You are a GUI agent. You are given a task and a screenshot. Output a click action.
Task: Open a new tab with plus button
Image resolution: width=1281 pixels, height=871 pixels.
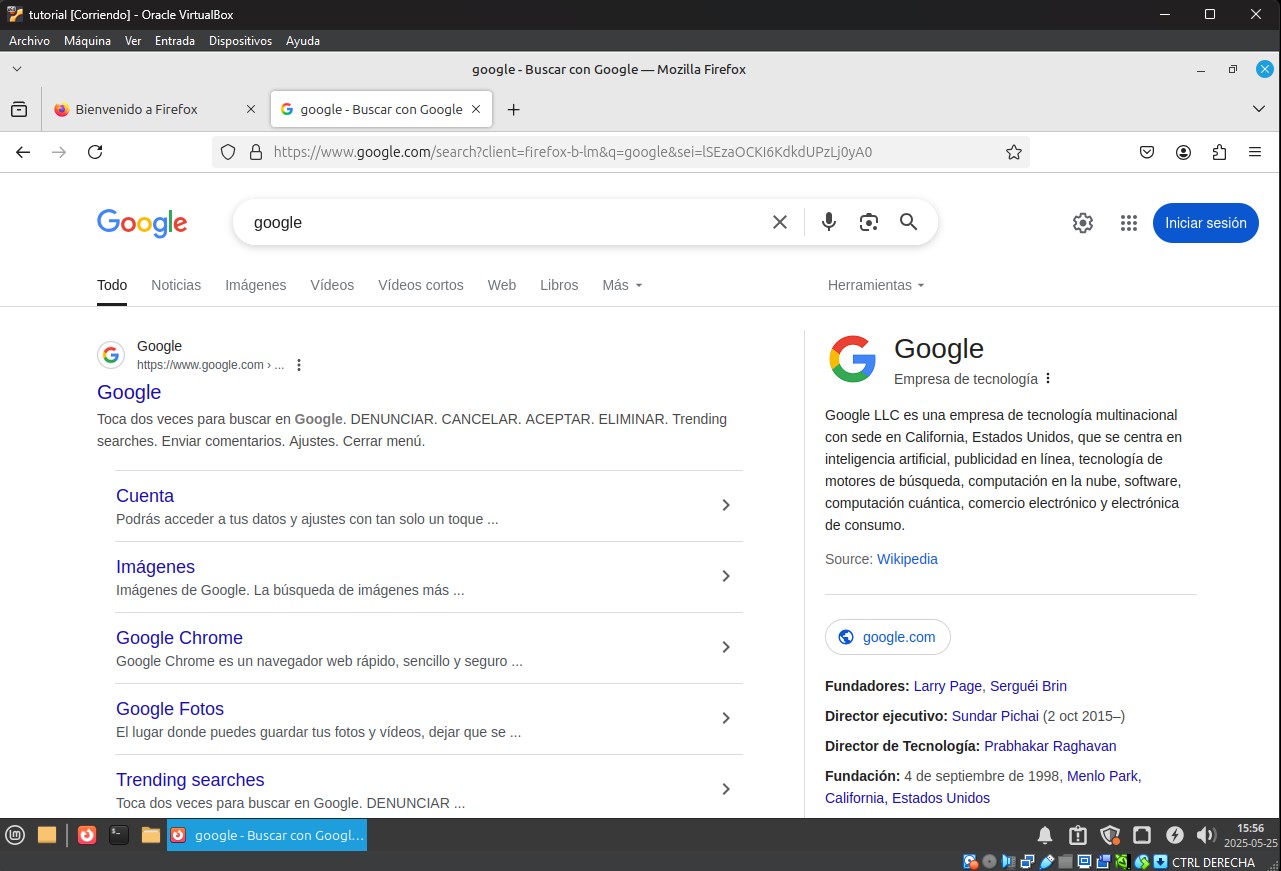point(513,110)
